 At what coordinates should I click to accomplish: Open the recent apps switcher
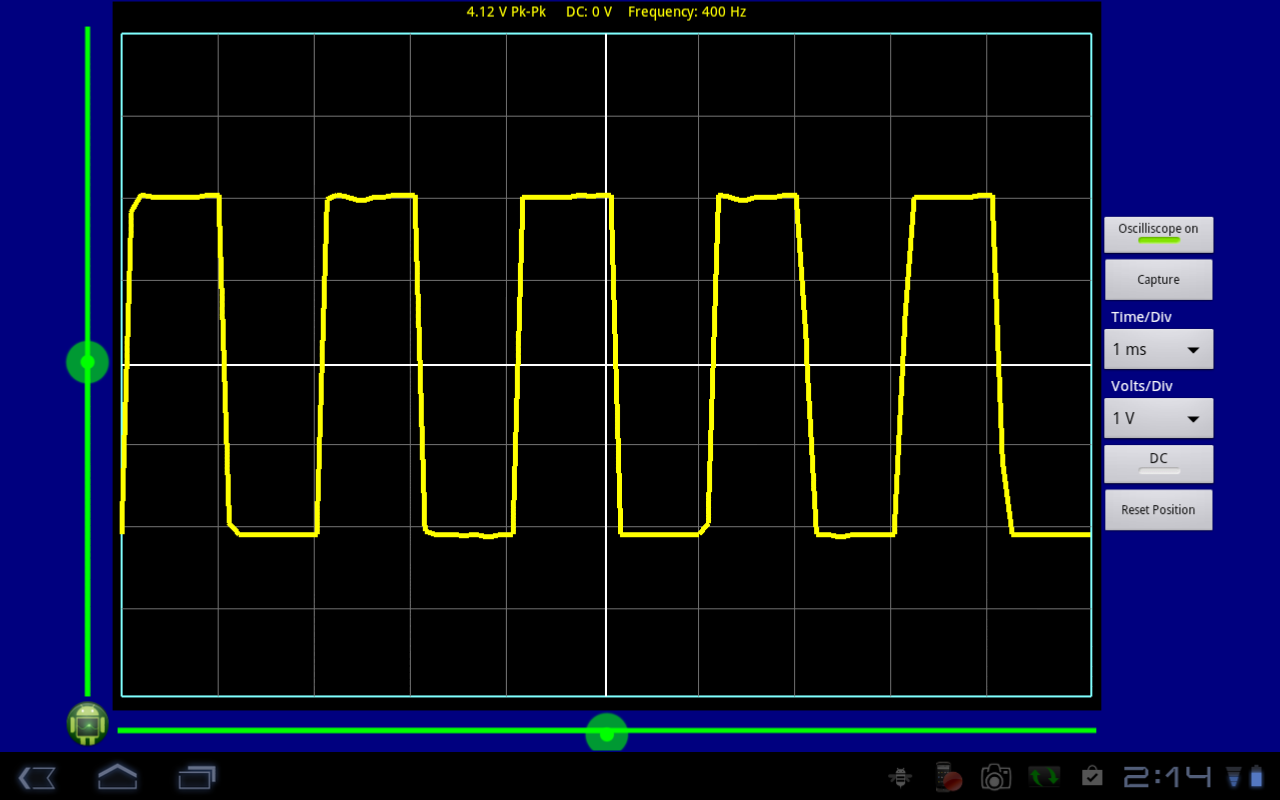pyautogui.click(x=197, y=777)
